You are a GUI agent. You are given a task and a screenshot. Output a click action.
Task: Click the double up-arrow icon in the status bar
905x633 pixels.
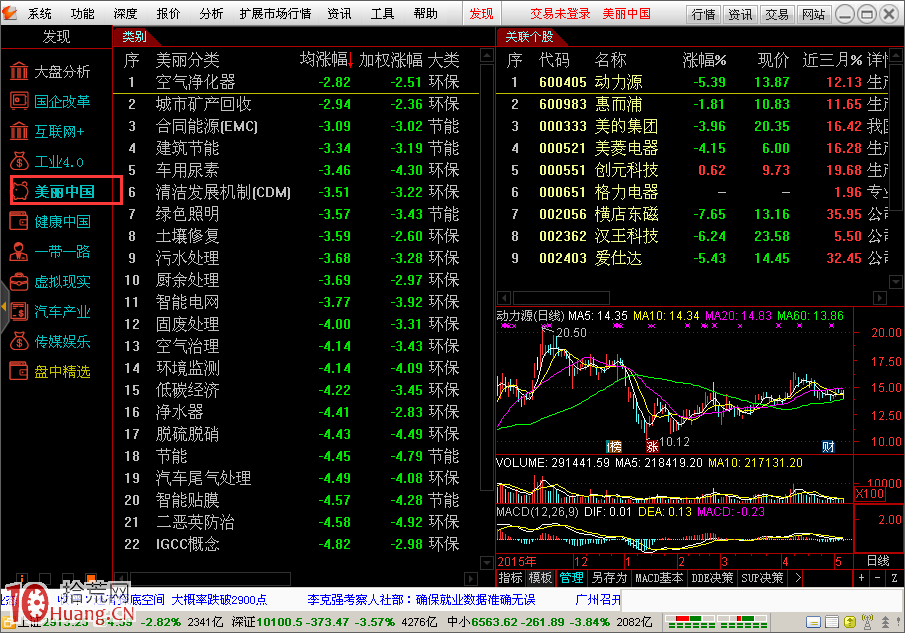pos(885,622)
